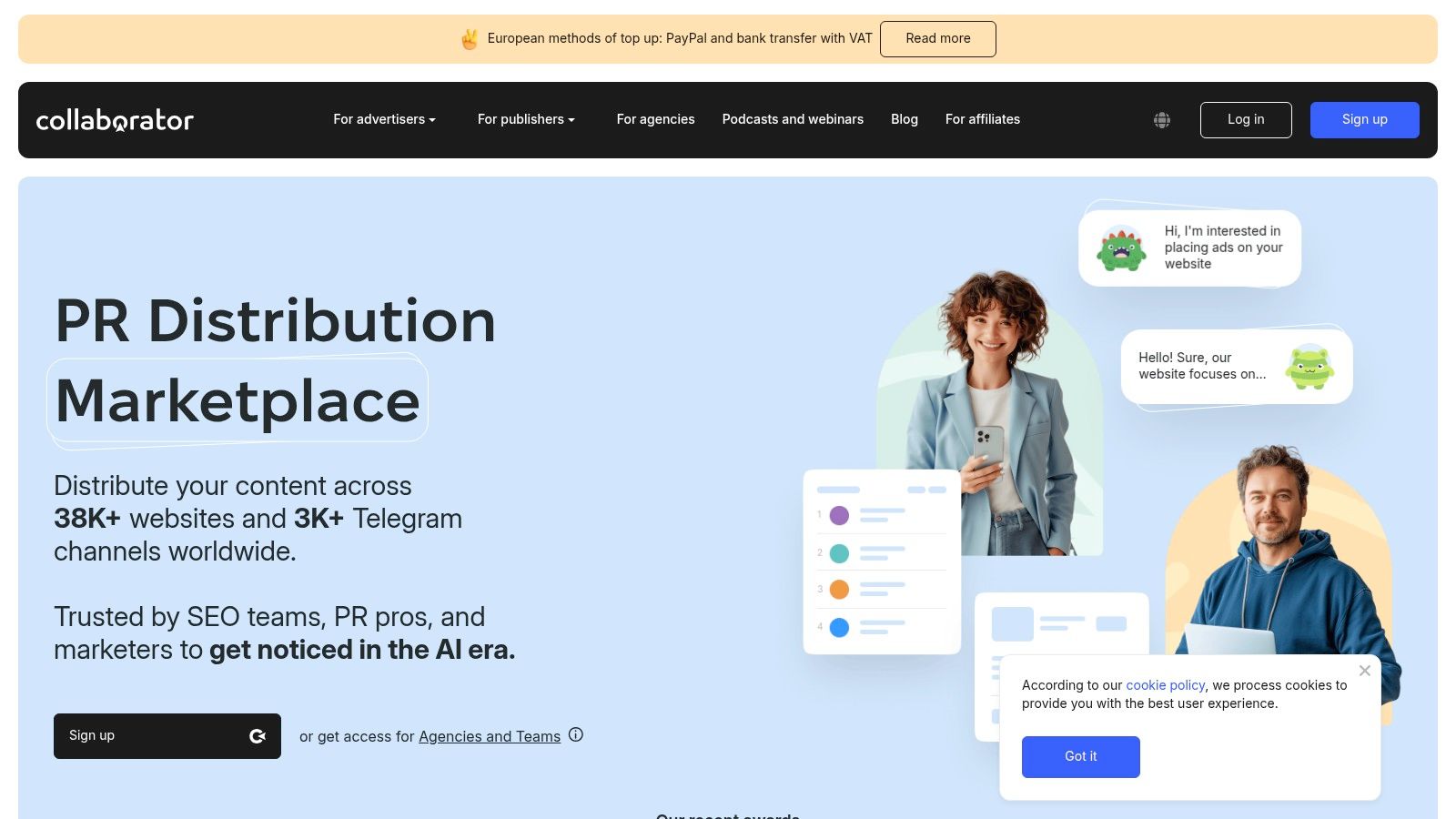Screen dimensions: 1456x819
Task: Click the green monster avatar in first chat bubble
Action: 1121,248
